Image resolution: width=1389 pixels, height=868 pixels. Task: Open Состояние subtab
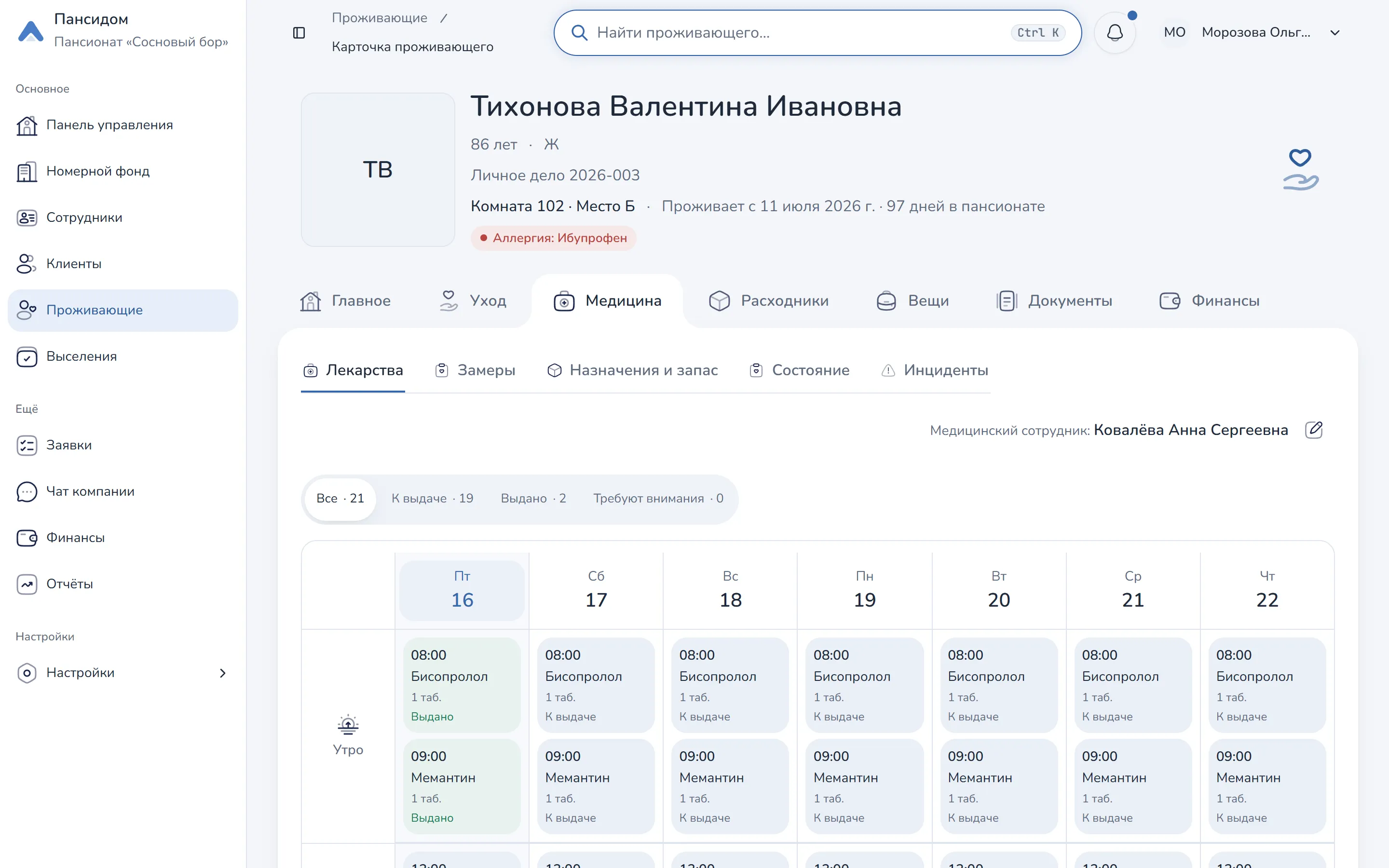(x=800, y=370)
